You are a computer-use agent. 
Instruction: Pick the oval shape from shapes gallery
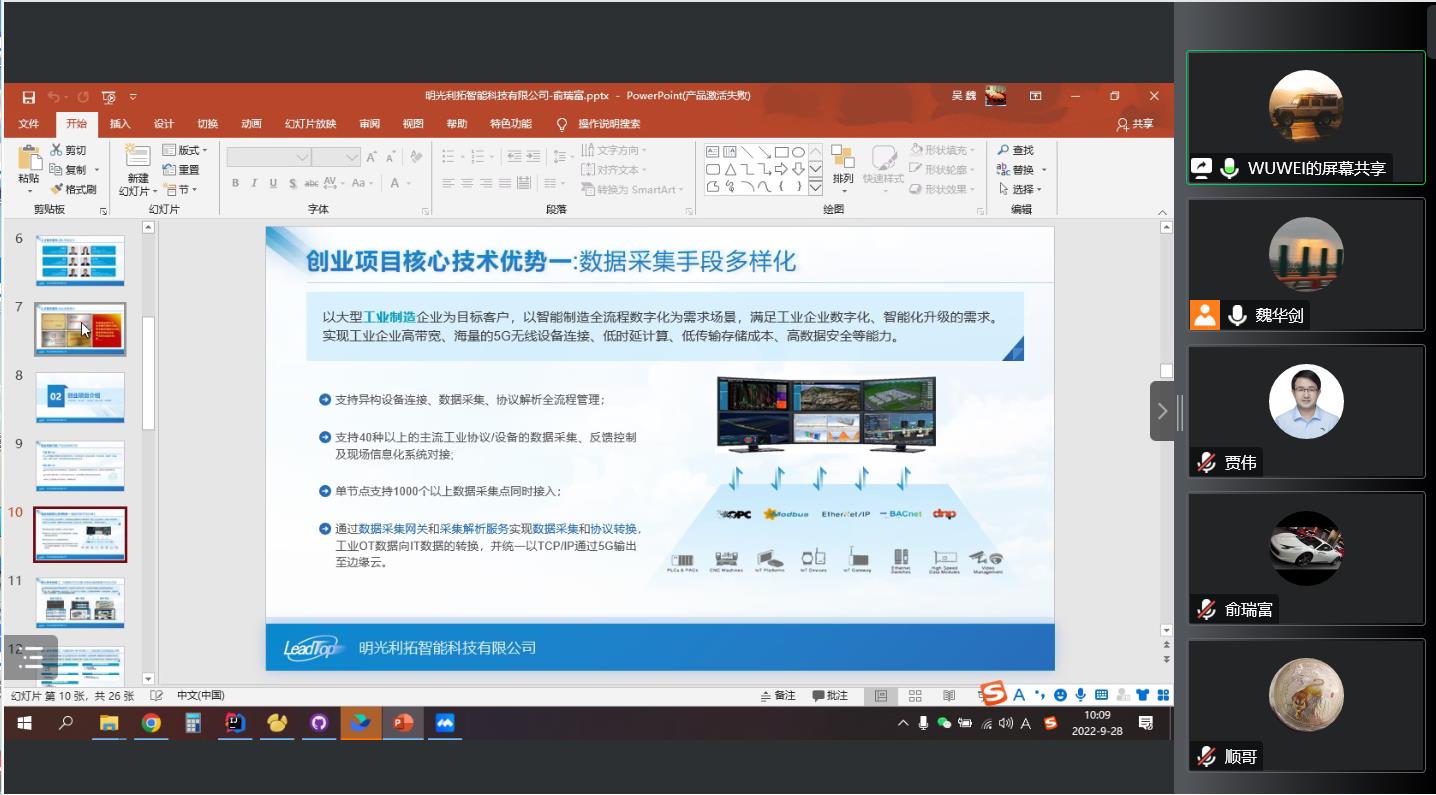[x=798, y=152]
